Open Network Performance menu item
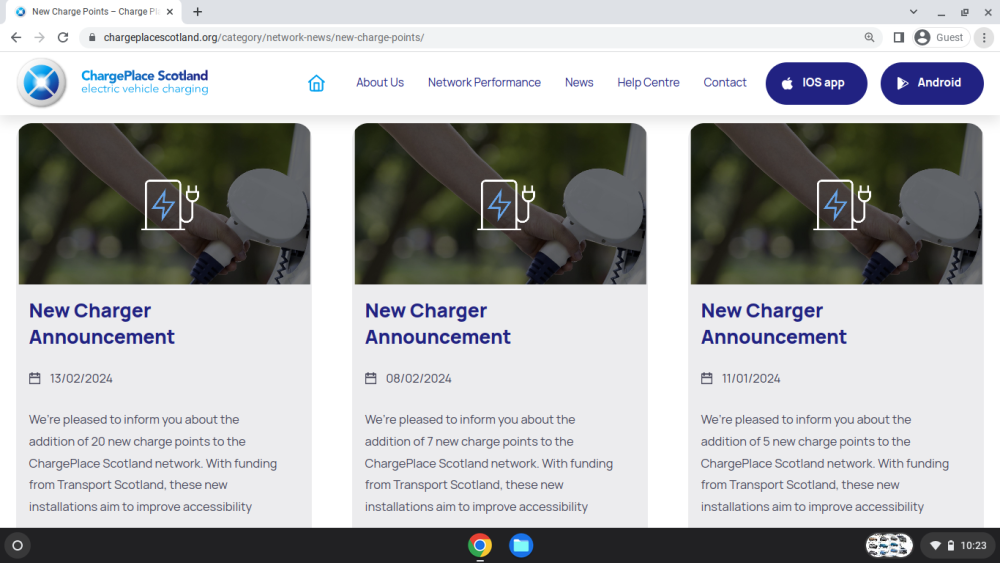The width and height of the screenshot is (1000, 563). [484, 83]
